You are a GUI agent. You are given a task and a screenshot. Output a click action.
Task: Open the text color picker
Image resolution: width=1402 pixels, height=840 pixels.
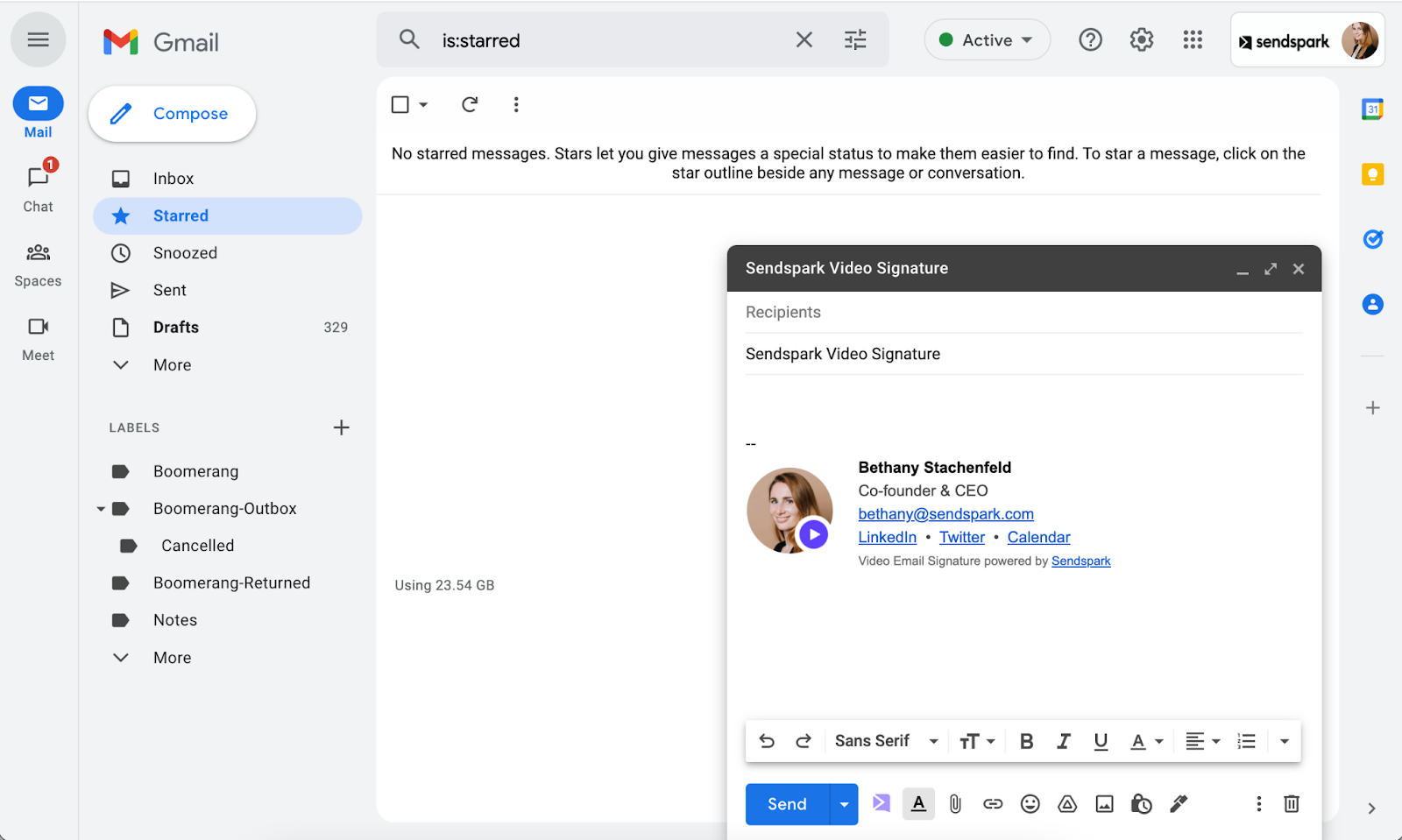1146,742
